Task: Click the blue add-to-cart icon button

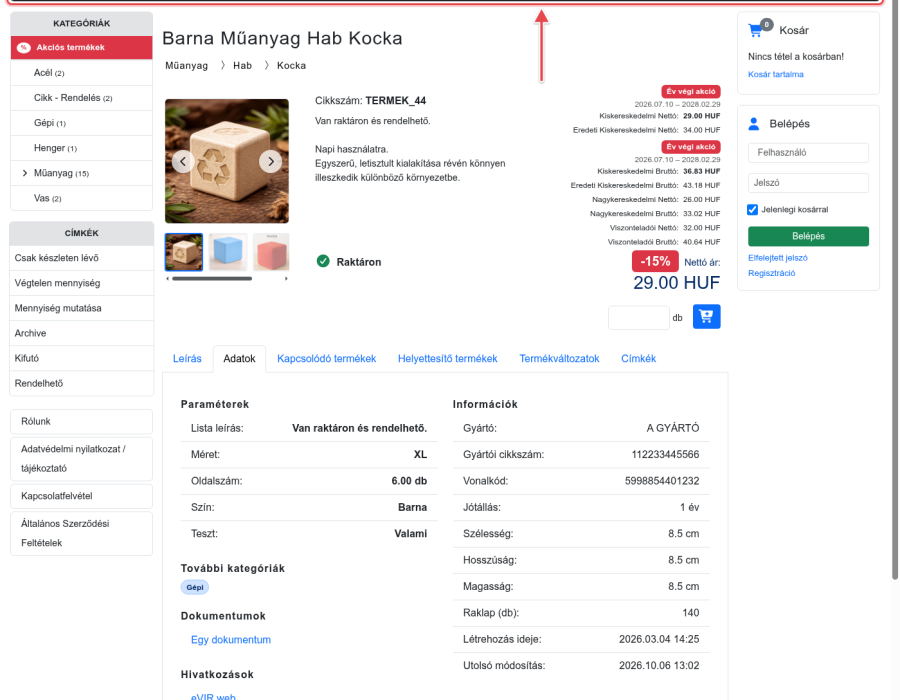Action: (707, 316)
